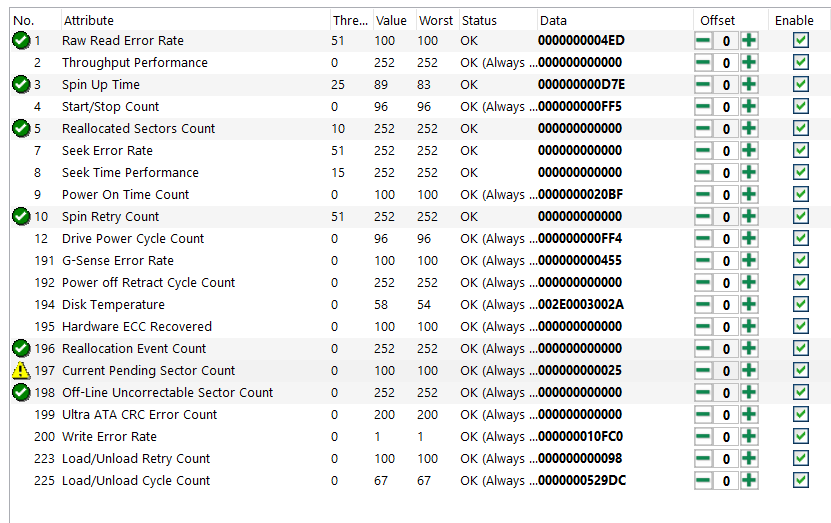Screen dimensions: 831x523
Task: Click the green check icon beside Spin Up Time
Action: click(21, 85)
